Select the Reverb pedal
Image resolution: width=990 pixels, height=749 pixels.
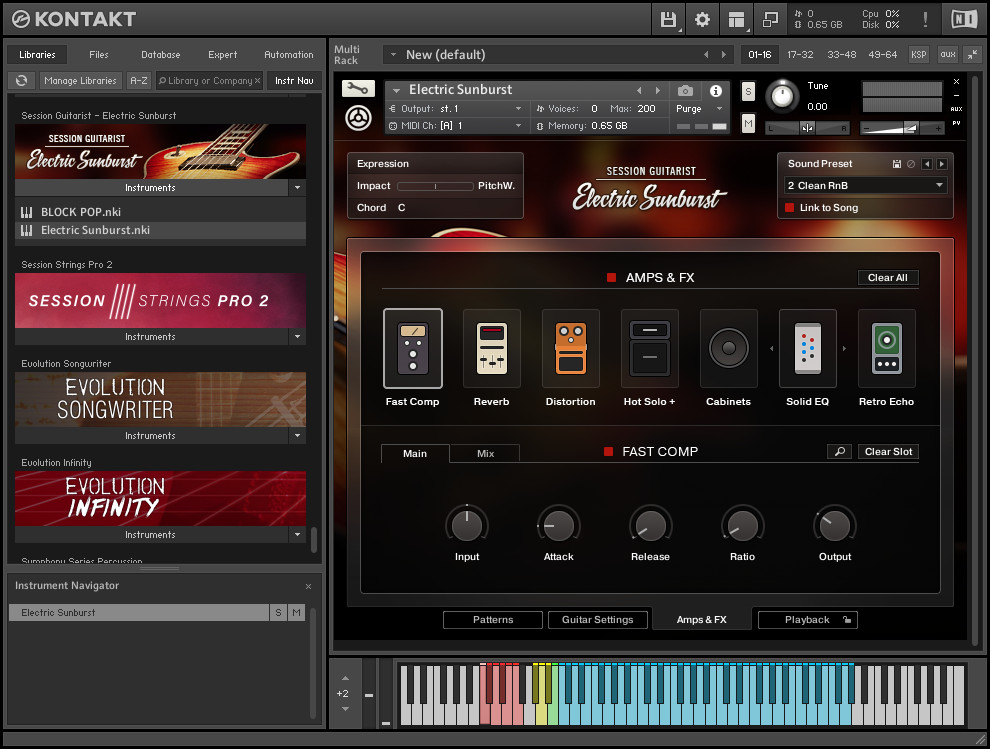pyautogui.click(x=491, y=349)
